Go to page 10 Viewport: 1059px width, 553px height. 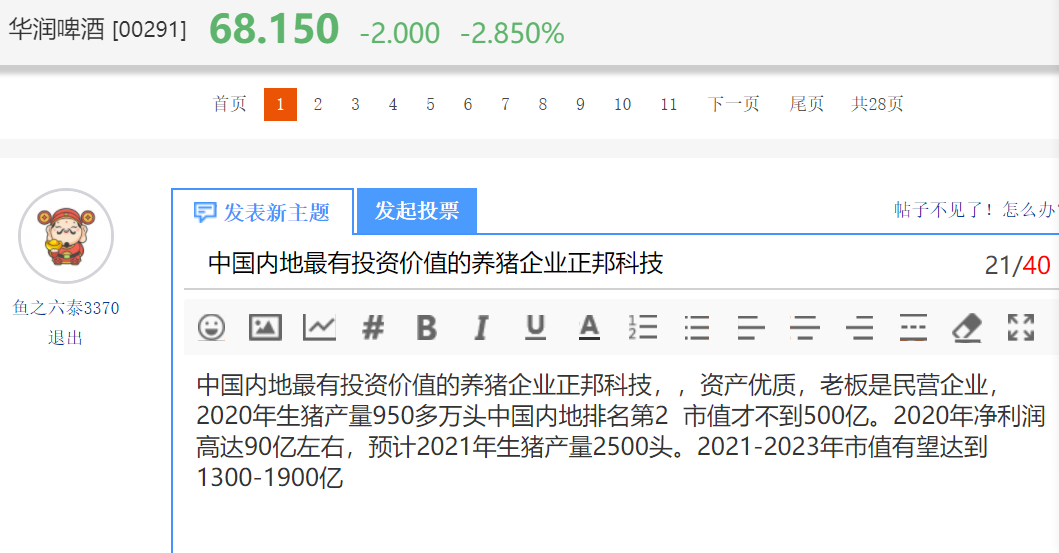coord(622,105)
